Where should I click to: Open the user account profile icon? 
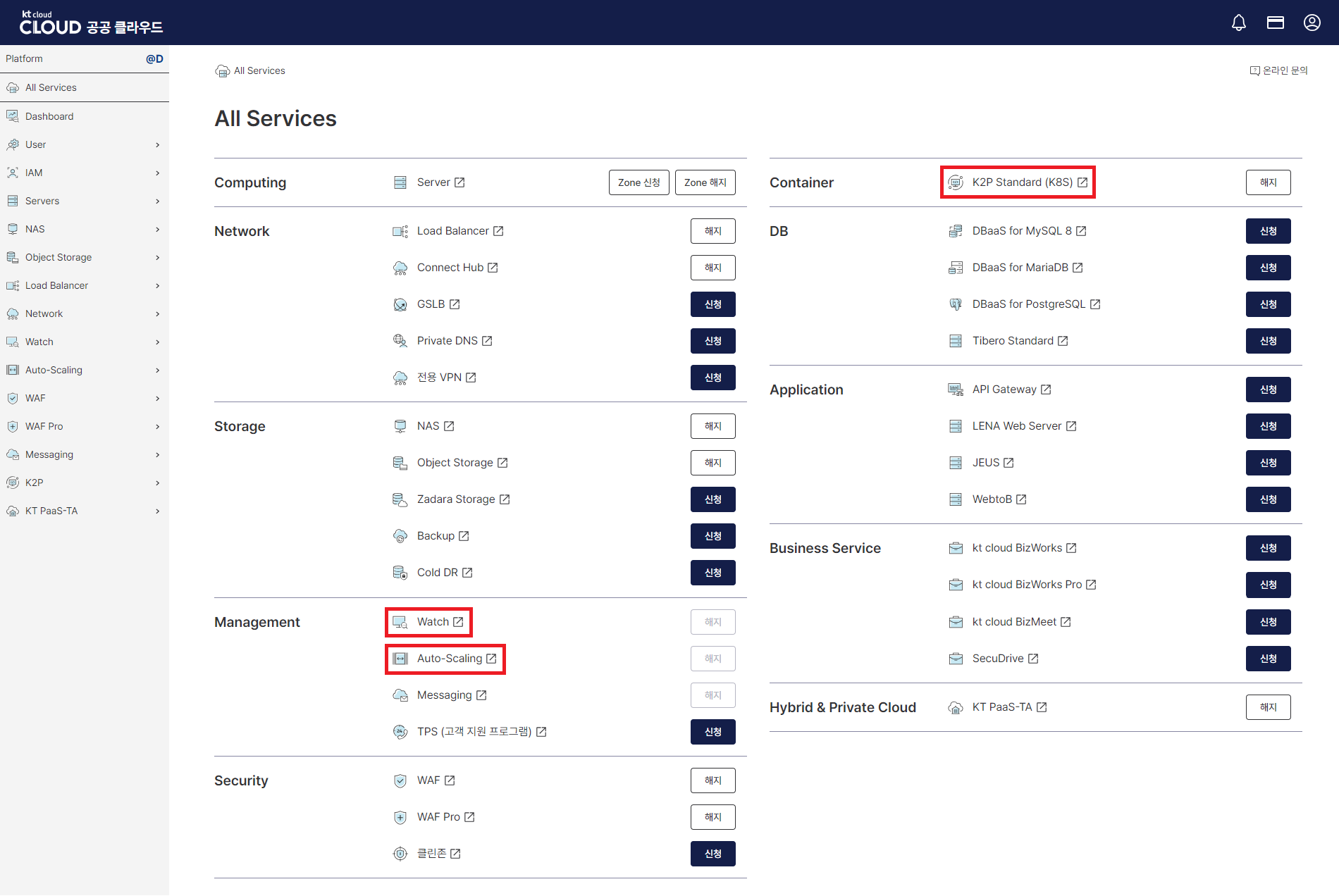[x=1312, y=23]
